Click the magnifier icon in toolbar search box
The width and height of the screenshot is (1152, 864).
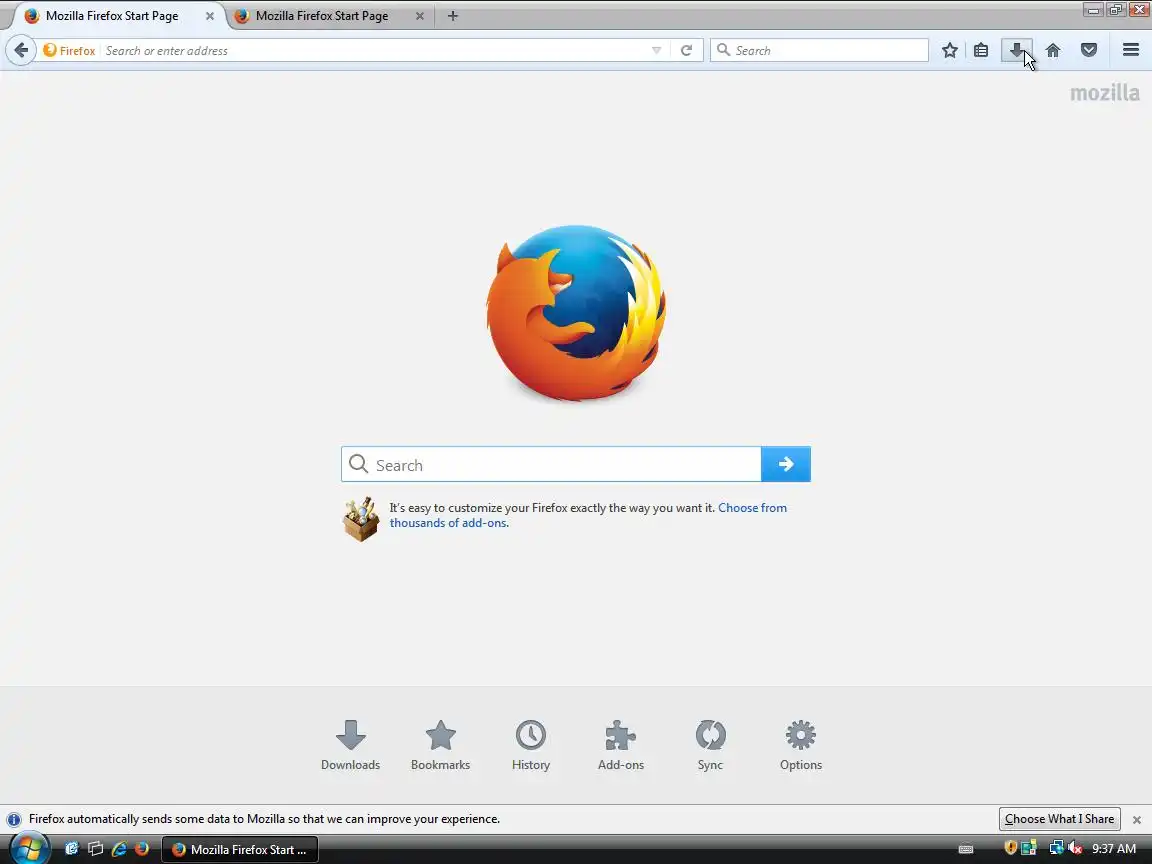click(x=723, y=49)
